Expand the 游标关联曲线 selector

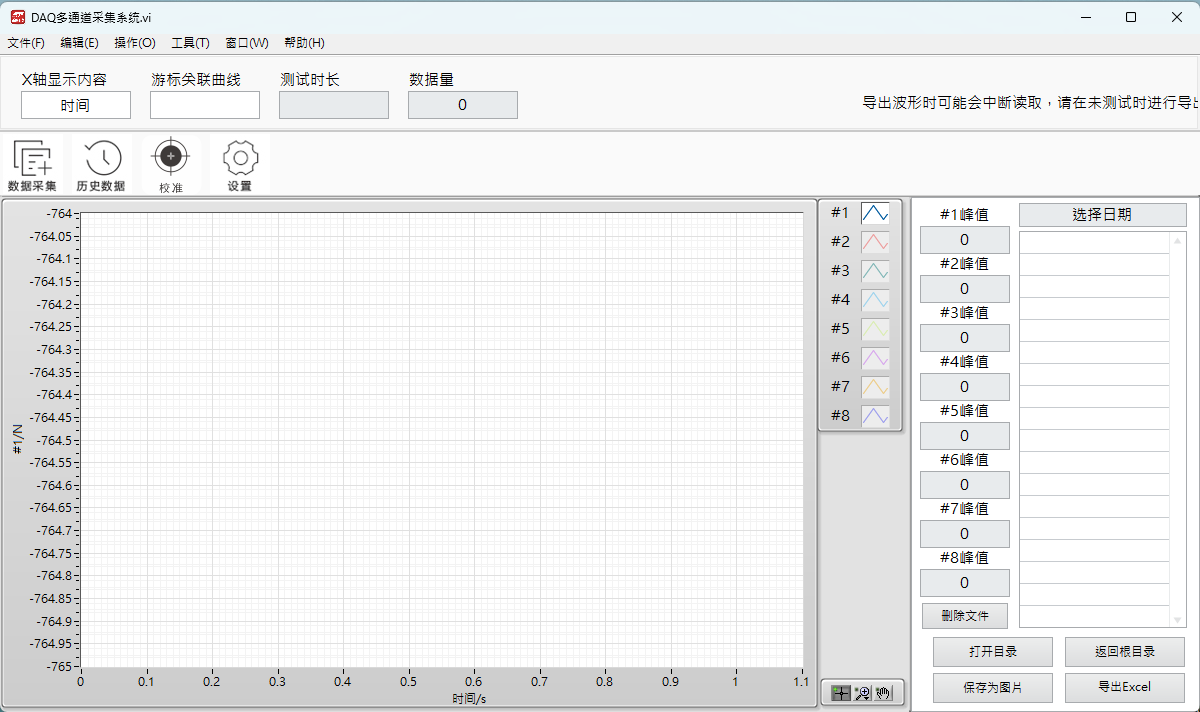point(205,105)
